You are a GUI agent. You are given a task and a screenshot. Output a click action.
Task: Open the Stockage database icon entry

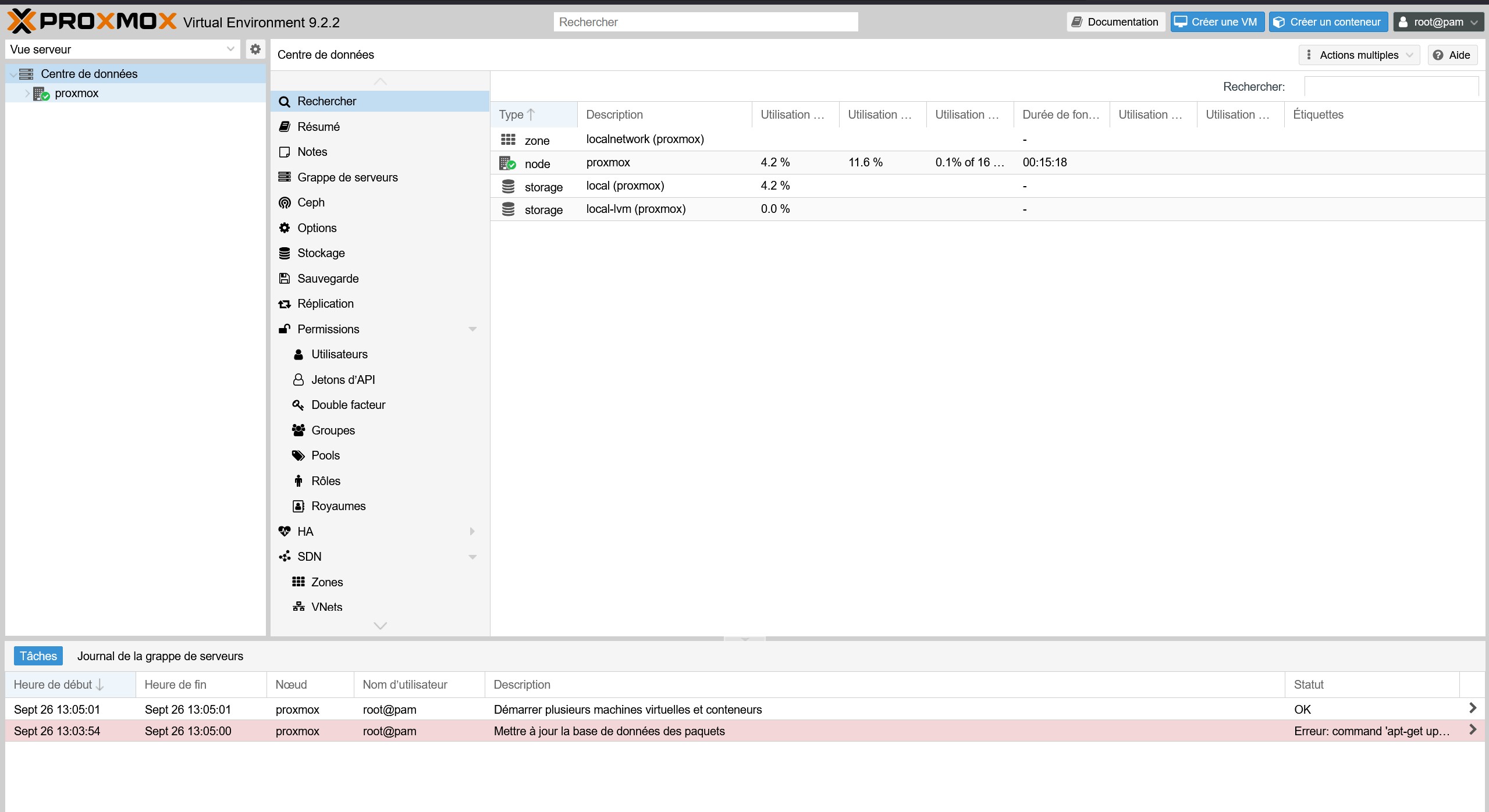[x=379, y=253]
